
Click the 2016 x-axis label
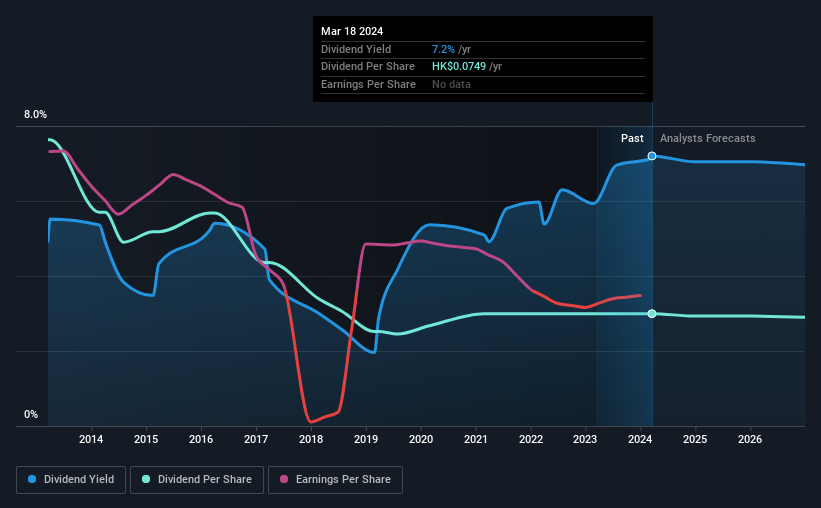click(201, 439)
